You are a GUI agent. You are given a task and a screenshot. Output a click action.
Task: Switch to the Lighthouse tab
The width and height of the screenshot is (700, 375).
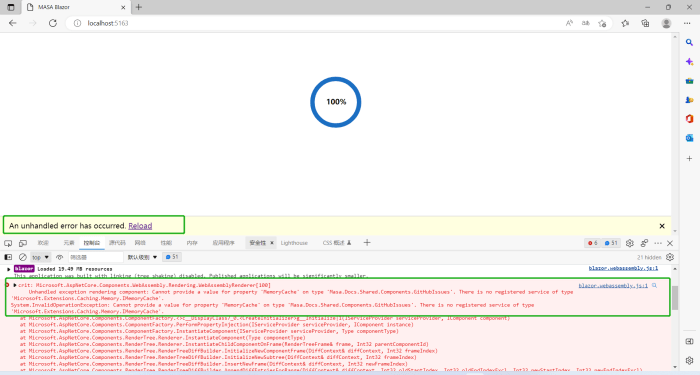(x=294, y=243)
